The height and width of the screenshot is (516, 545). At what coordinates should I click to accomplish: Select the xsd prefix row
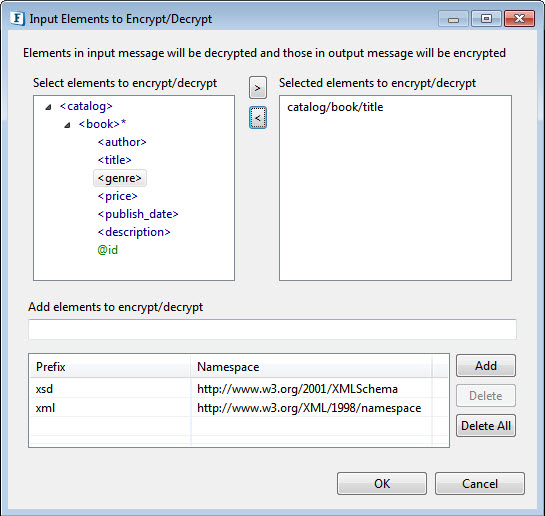pyautogui.click(x=238, y=389)
